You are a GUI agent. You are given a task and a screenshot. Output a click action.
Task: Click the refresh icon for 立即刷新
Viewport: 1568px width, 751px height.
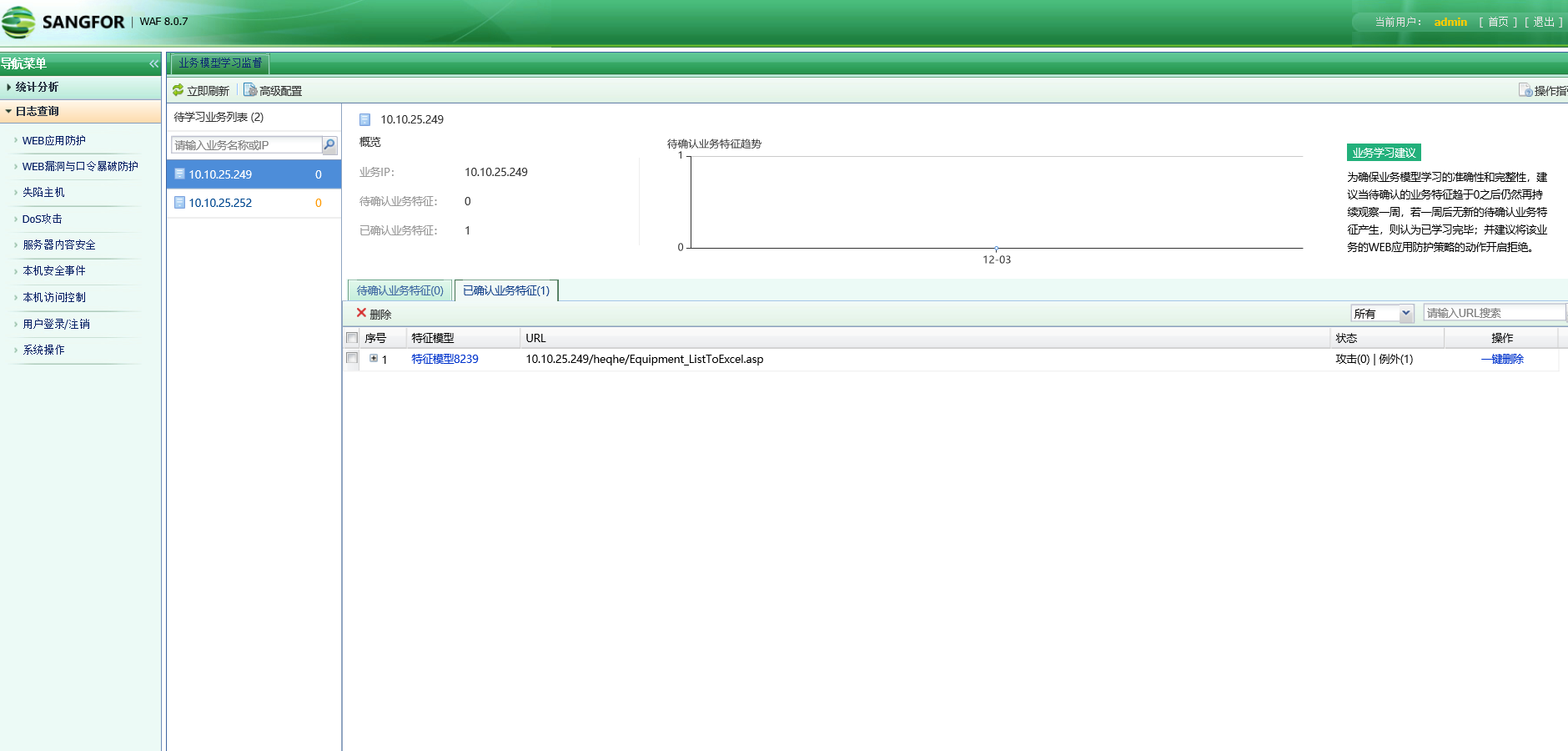[178, 90]
